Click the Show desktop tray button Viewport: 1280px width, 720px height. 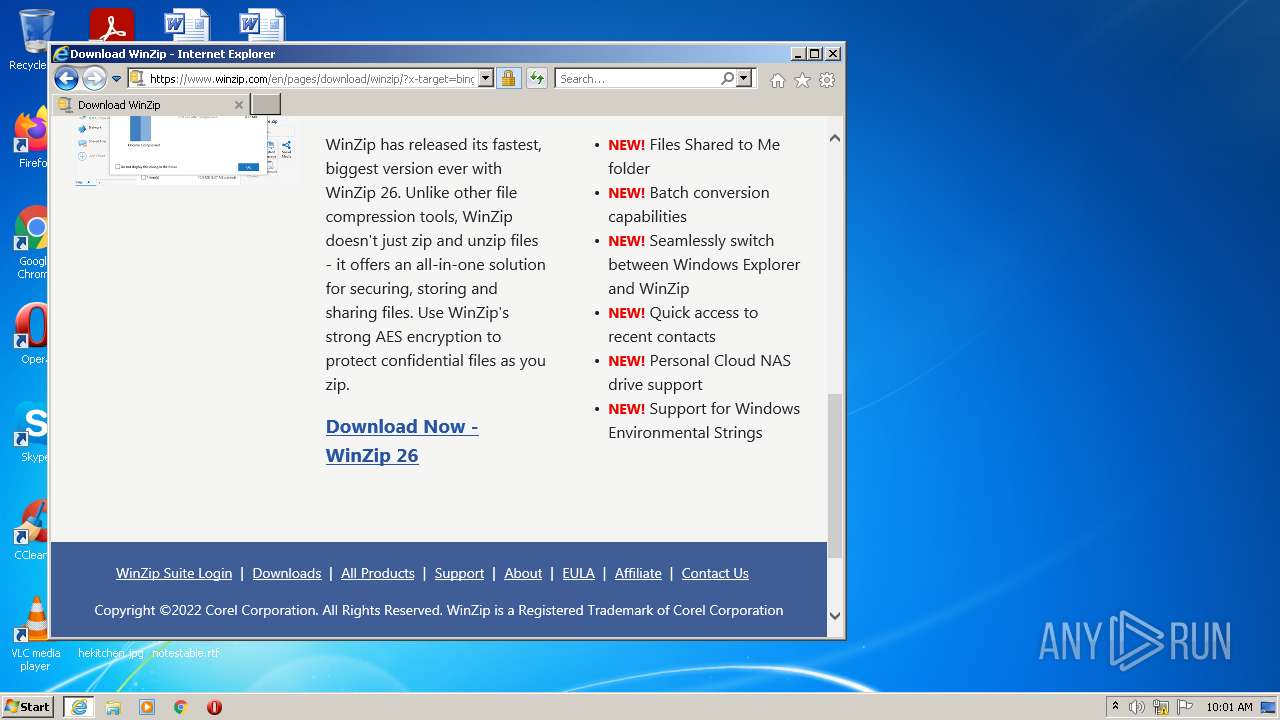[x=1268, y=707]
